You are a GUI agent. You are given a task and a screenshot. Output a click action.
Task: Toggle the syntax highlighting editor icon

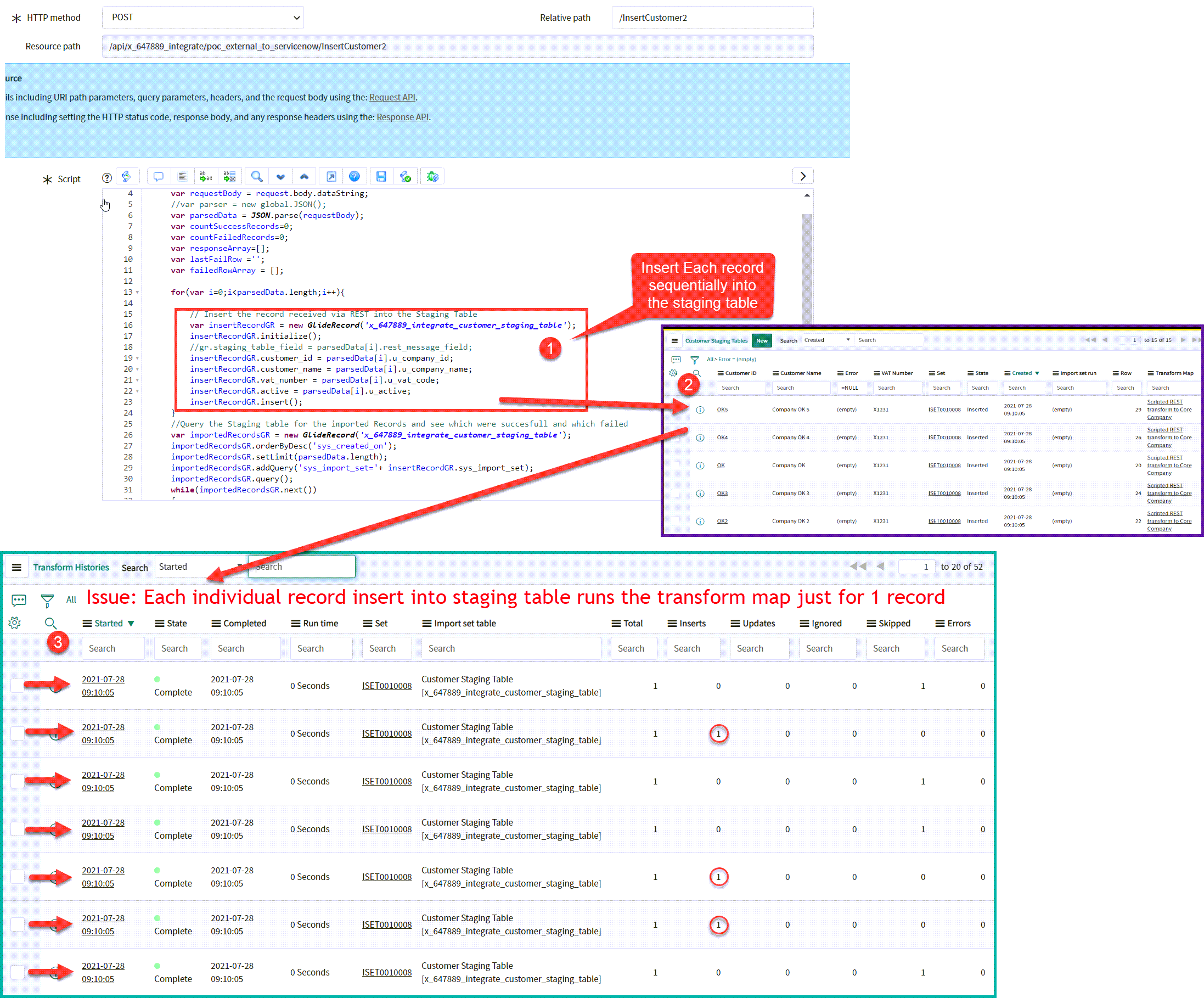point(127,177)
